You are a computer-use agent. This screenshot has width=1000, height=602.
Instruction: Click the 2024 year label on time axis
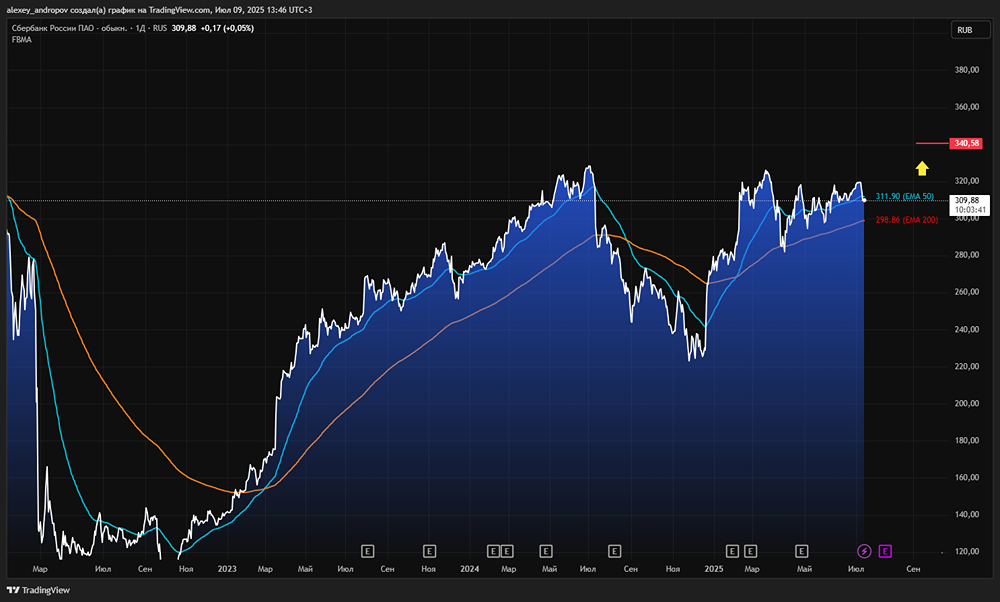point(469,569)
